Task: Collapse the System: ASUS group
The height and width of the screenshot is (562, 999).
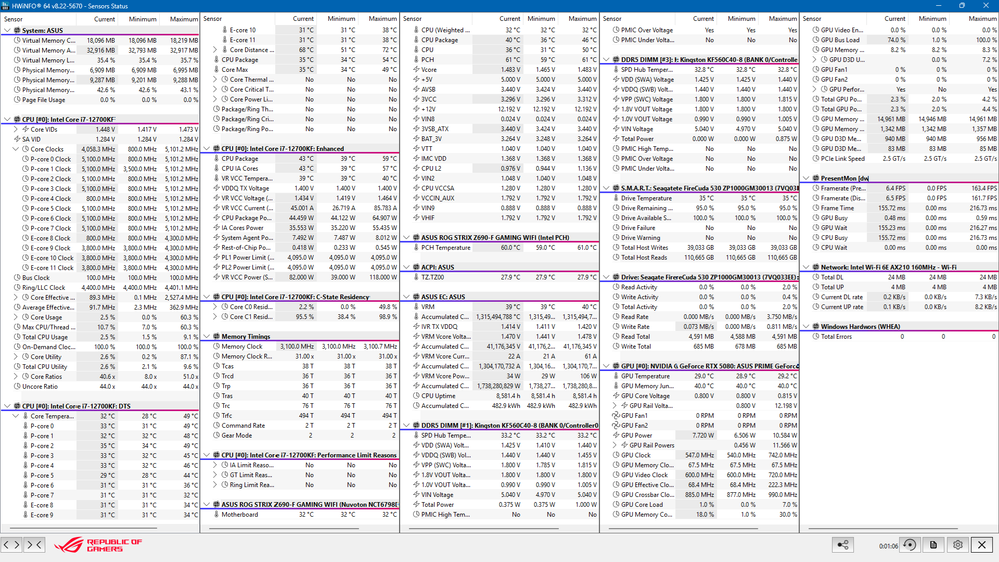Action: click(7, 30)
